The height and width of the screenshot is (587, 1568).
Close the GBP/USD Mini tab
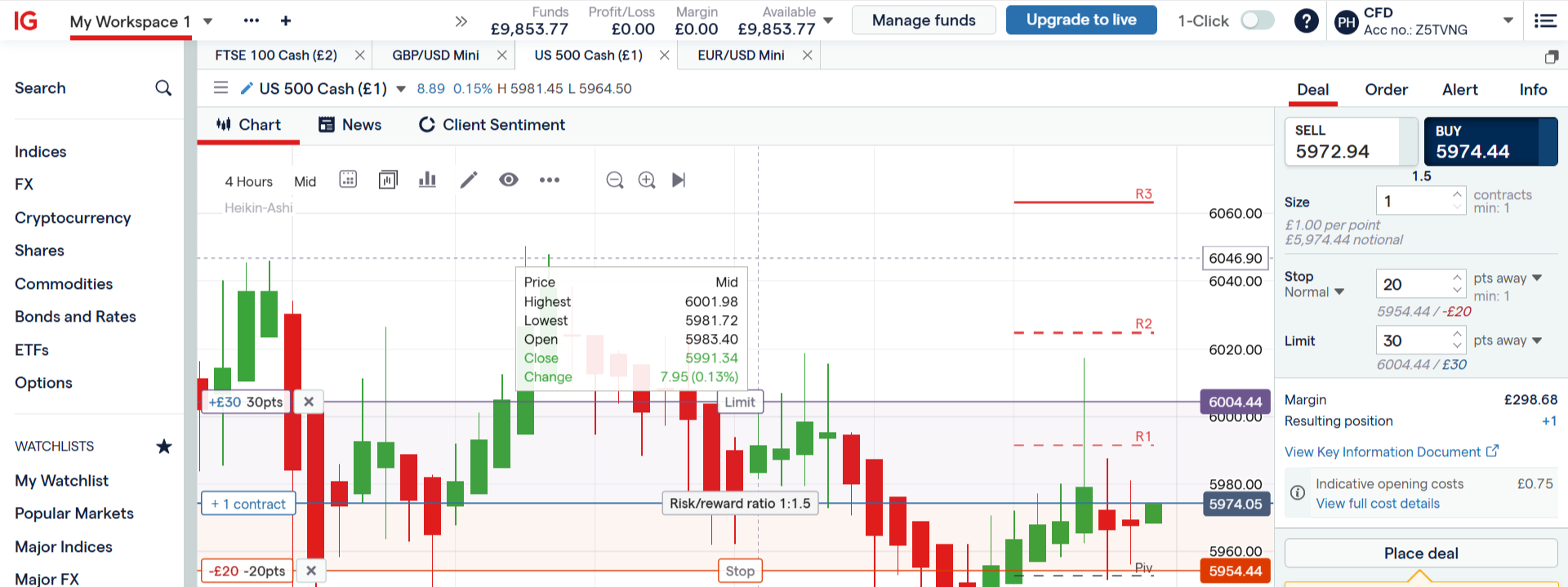click(501, 55)
